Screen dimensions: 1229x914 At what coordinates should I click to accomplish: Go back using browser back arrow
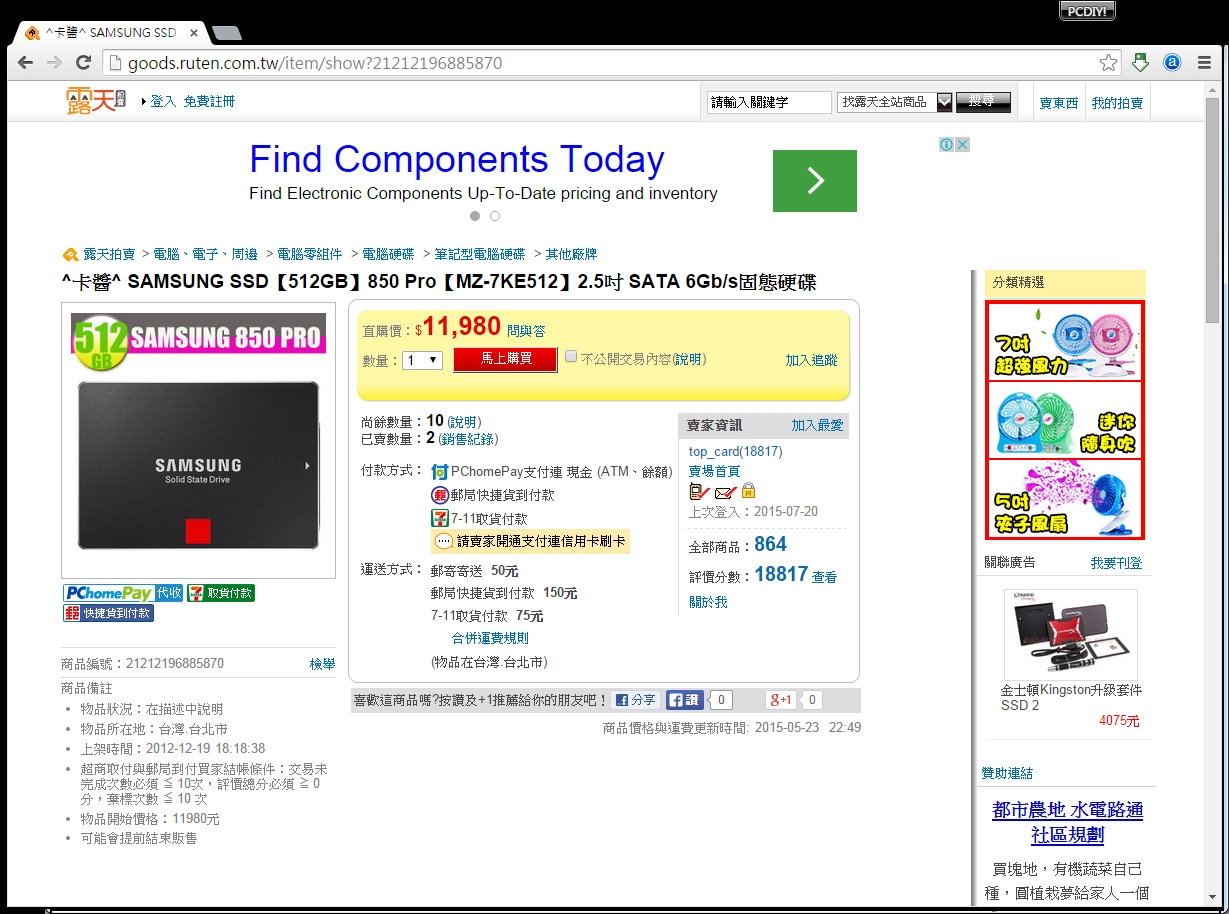pyautogui.click(x=27, y=63)
